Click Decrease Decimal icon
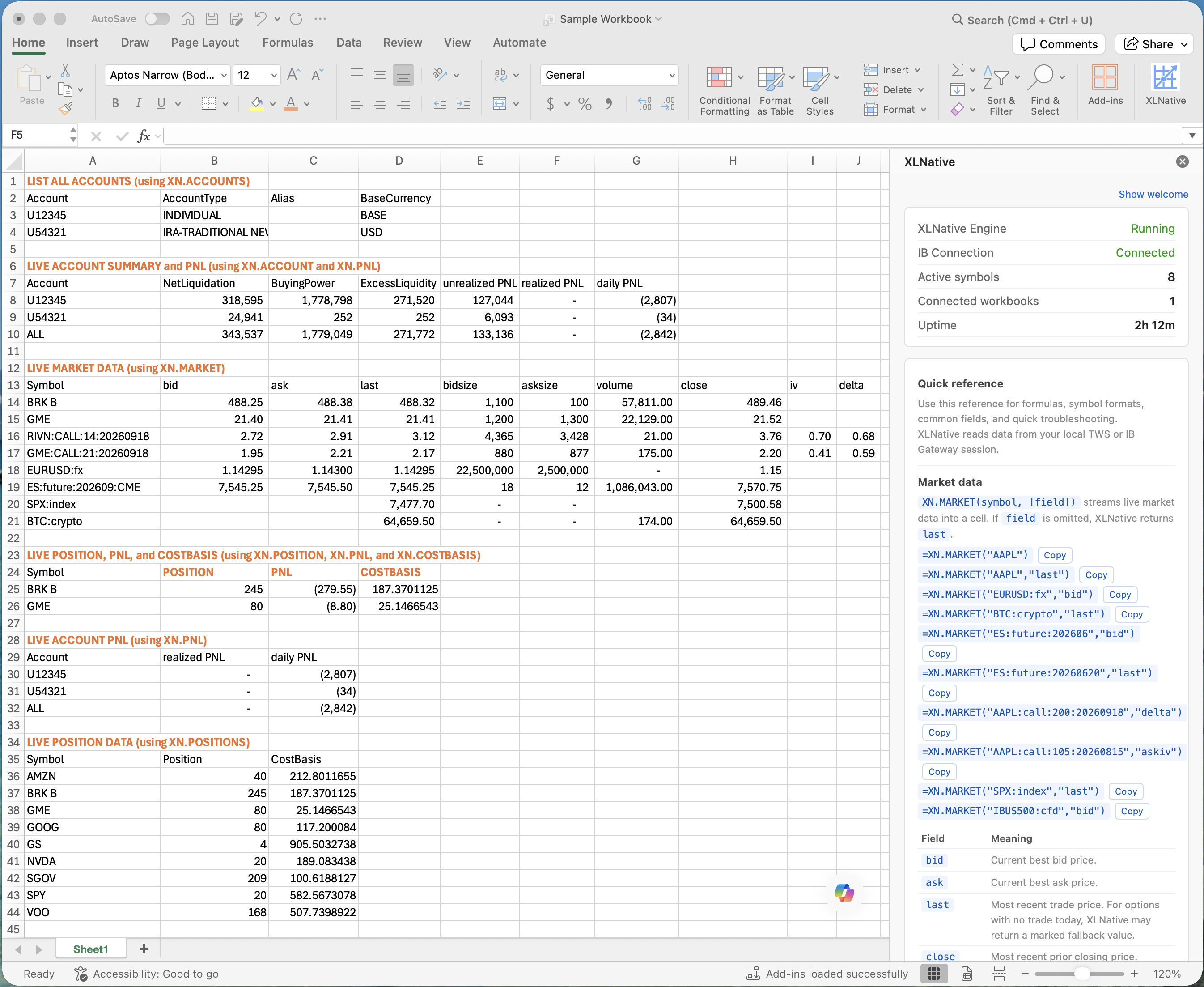 coord(668,103)
